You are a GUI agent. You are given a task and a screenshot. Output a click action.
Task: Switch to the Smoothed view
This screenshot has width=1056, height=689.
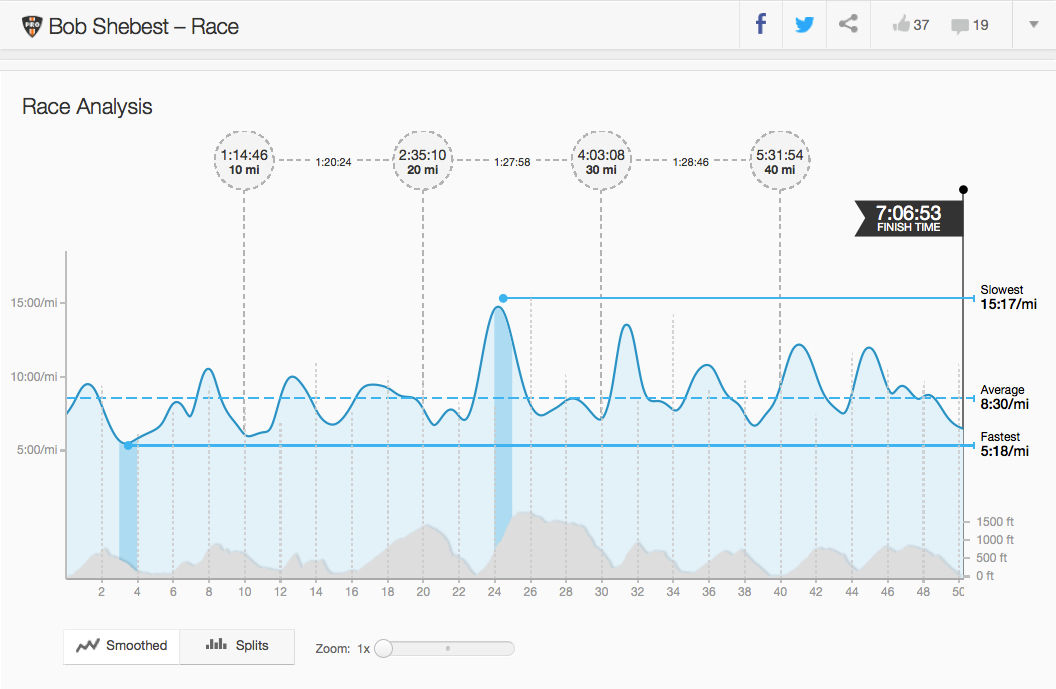click(x=122, y=646)
